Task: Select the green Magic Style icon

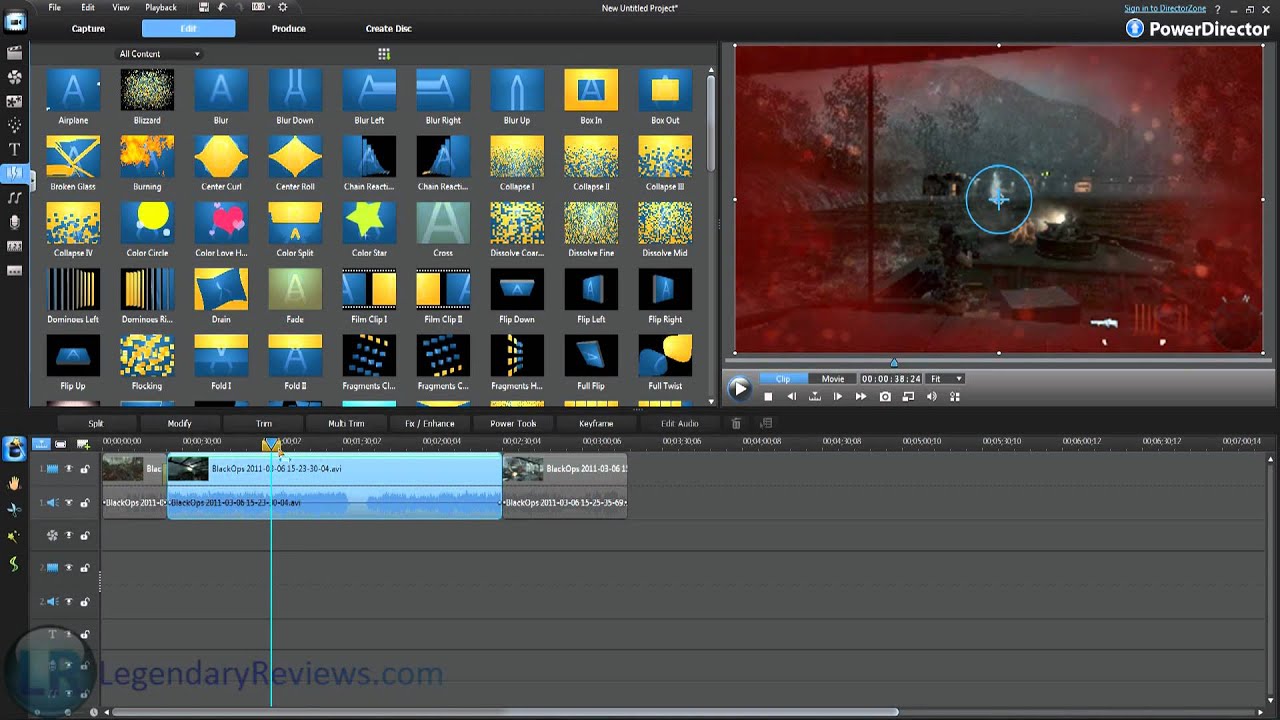Action: (14, 564)
